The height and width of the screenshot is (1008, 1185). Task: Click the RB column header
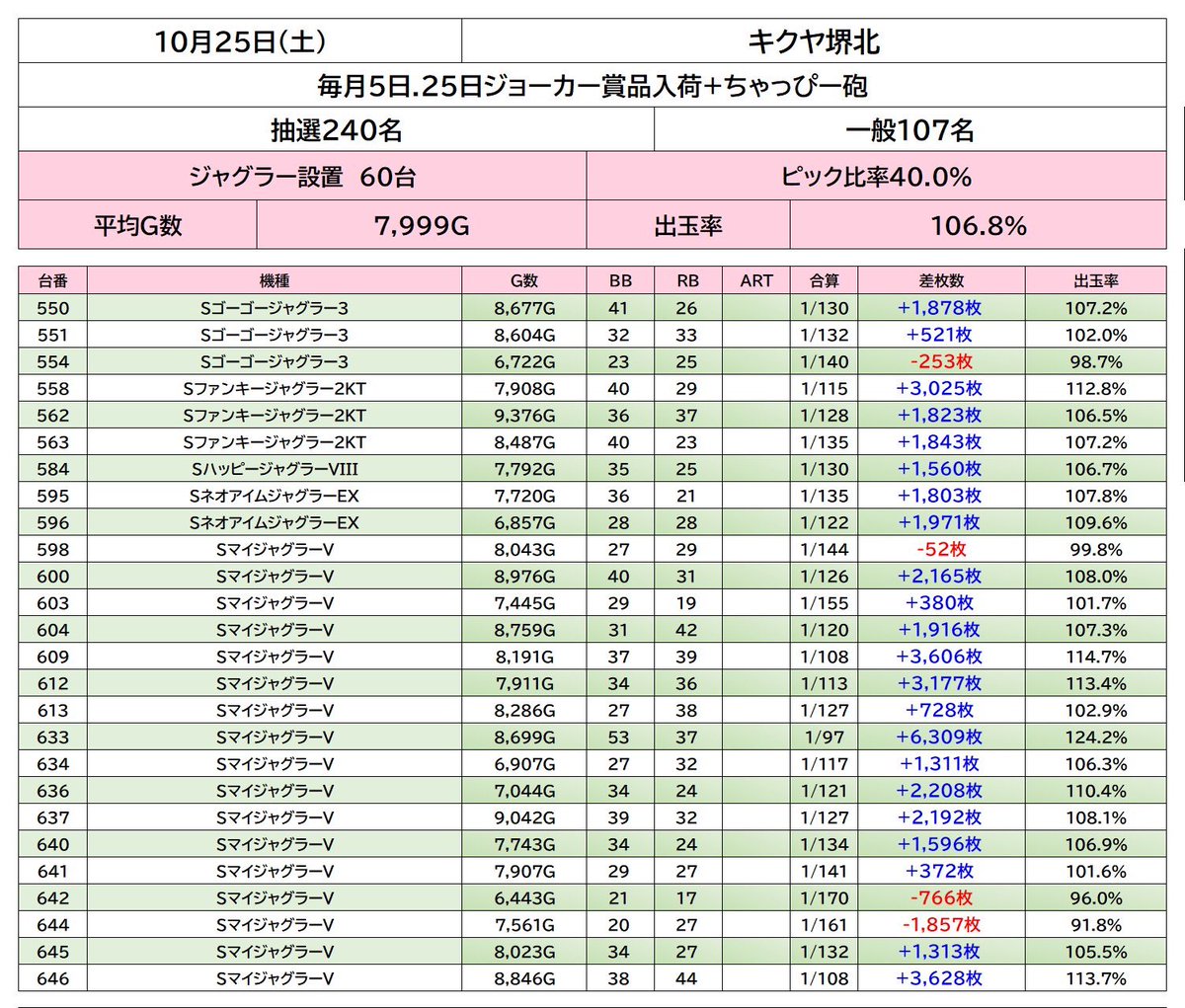click(x=687, y=280)
